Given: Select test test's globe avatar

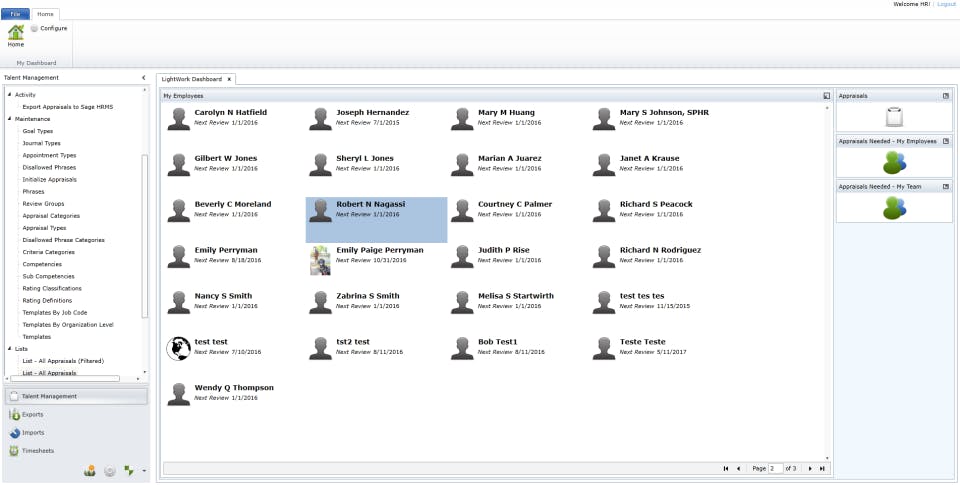Looking at the screenshot, I should point(178,348).
